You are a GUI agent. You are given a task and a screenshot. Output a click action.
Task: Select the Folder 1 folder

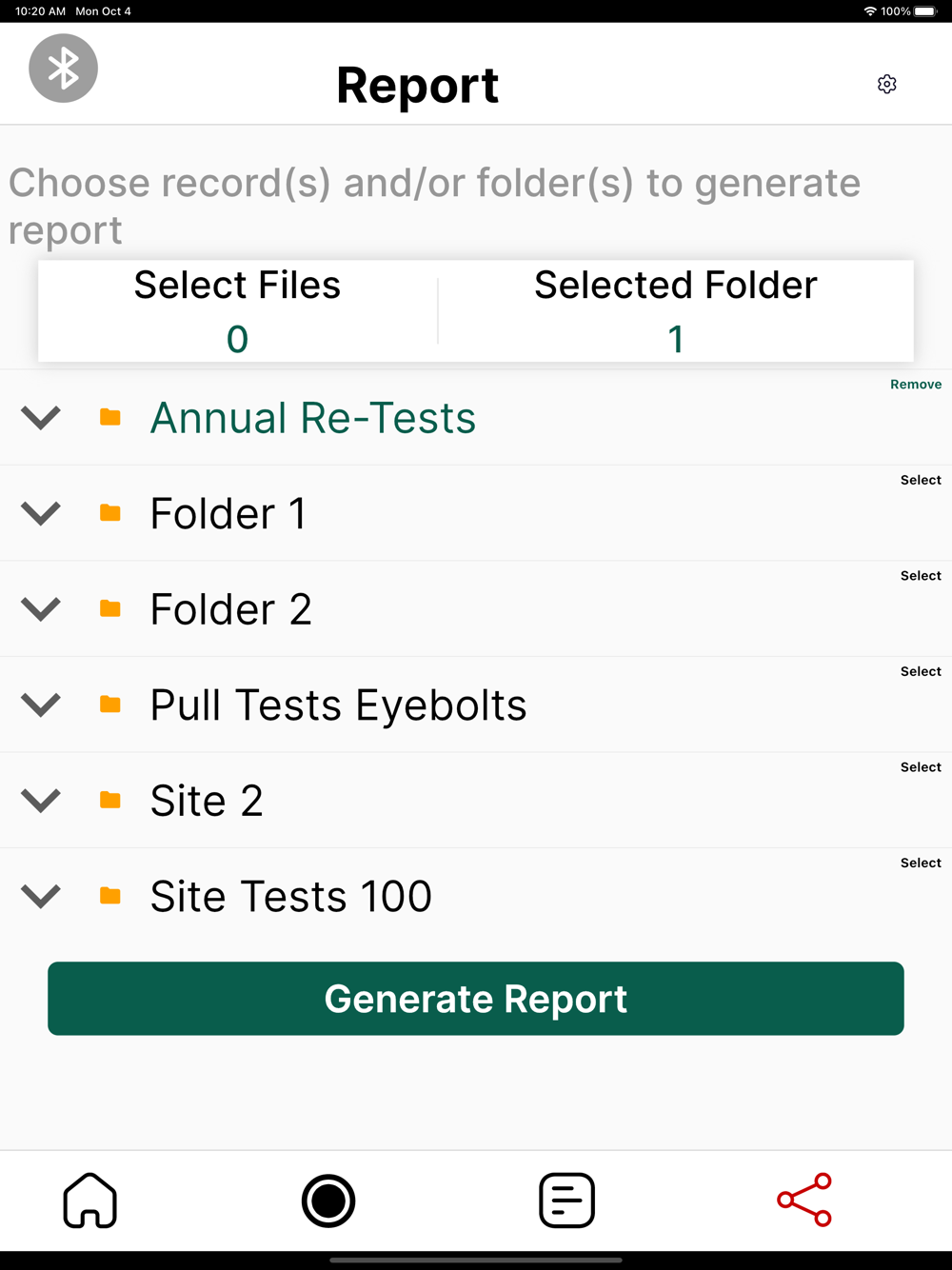tap(921, 480)
